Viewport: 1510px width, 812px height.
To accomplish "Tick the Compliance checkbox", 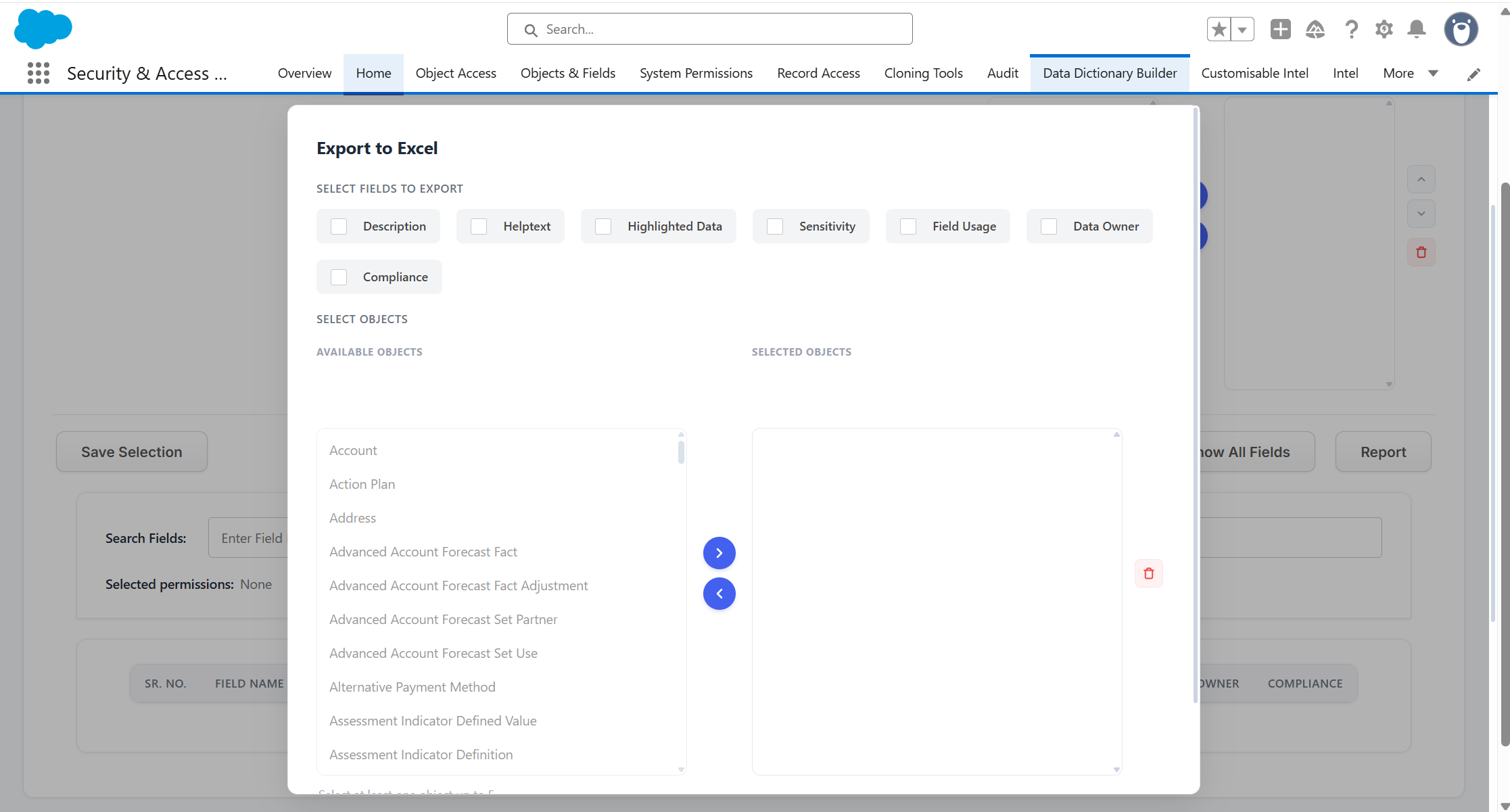I will [339, 277].
